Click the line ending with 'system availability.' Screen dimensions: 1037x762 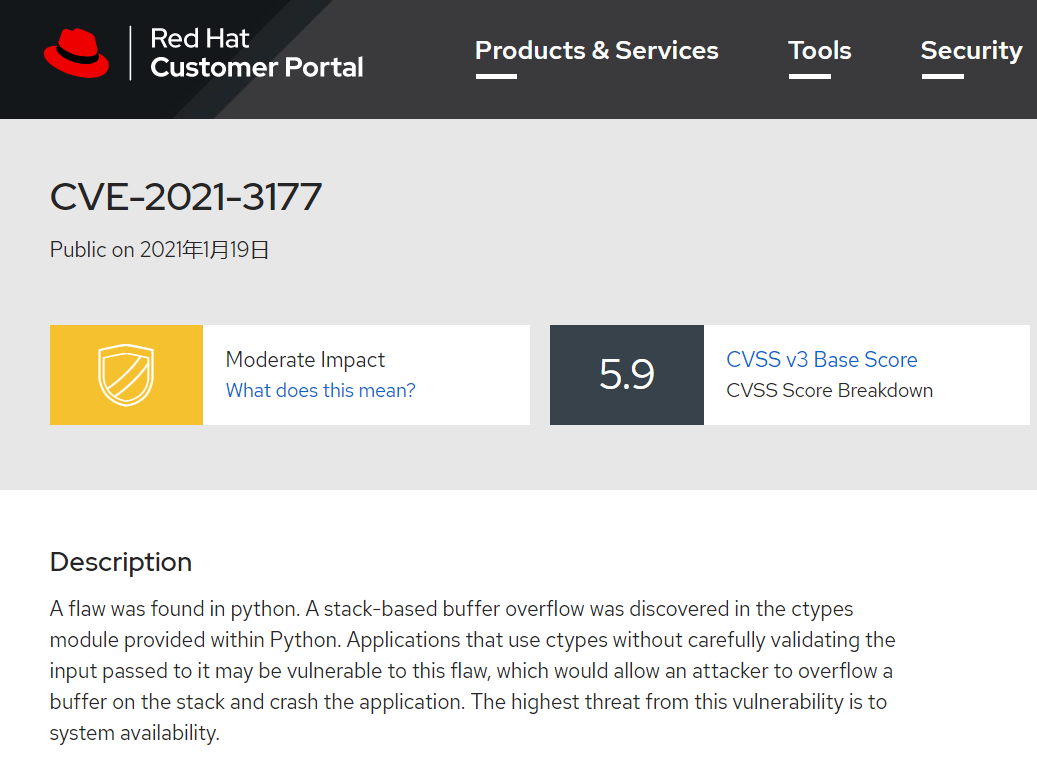coord(134,733)
